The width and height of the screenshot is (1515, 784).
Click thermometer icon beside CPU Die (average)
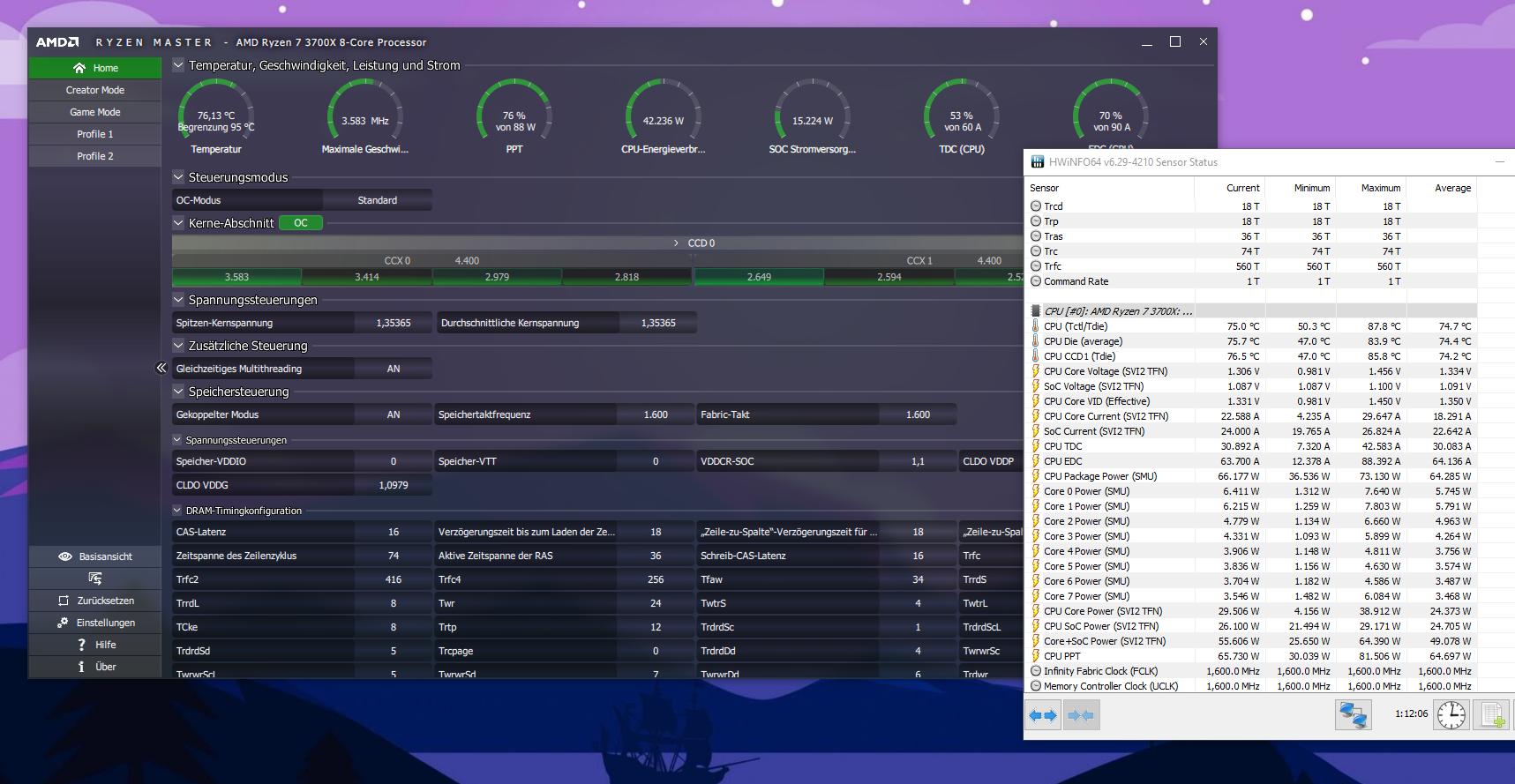(1036, 341)
